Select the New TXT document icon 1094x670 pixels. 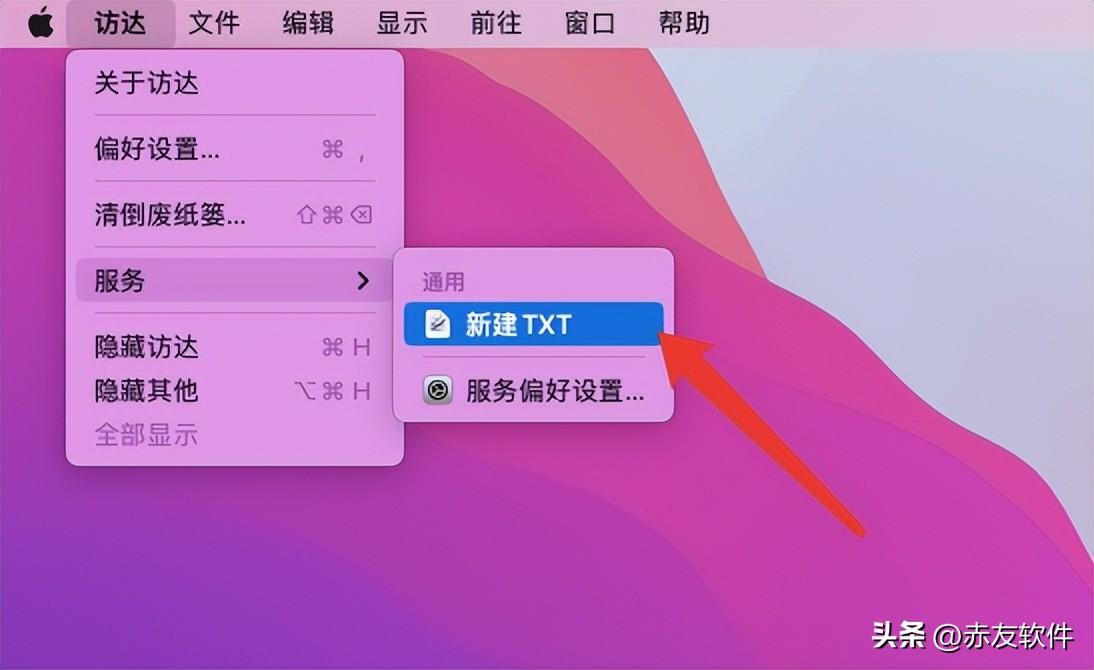(438, 323)
